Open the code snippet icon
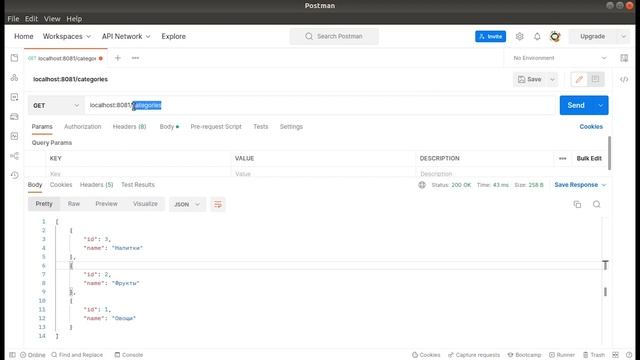 click(x=624, y=80)
